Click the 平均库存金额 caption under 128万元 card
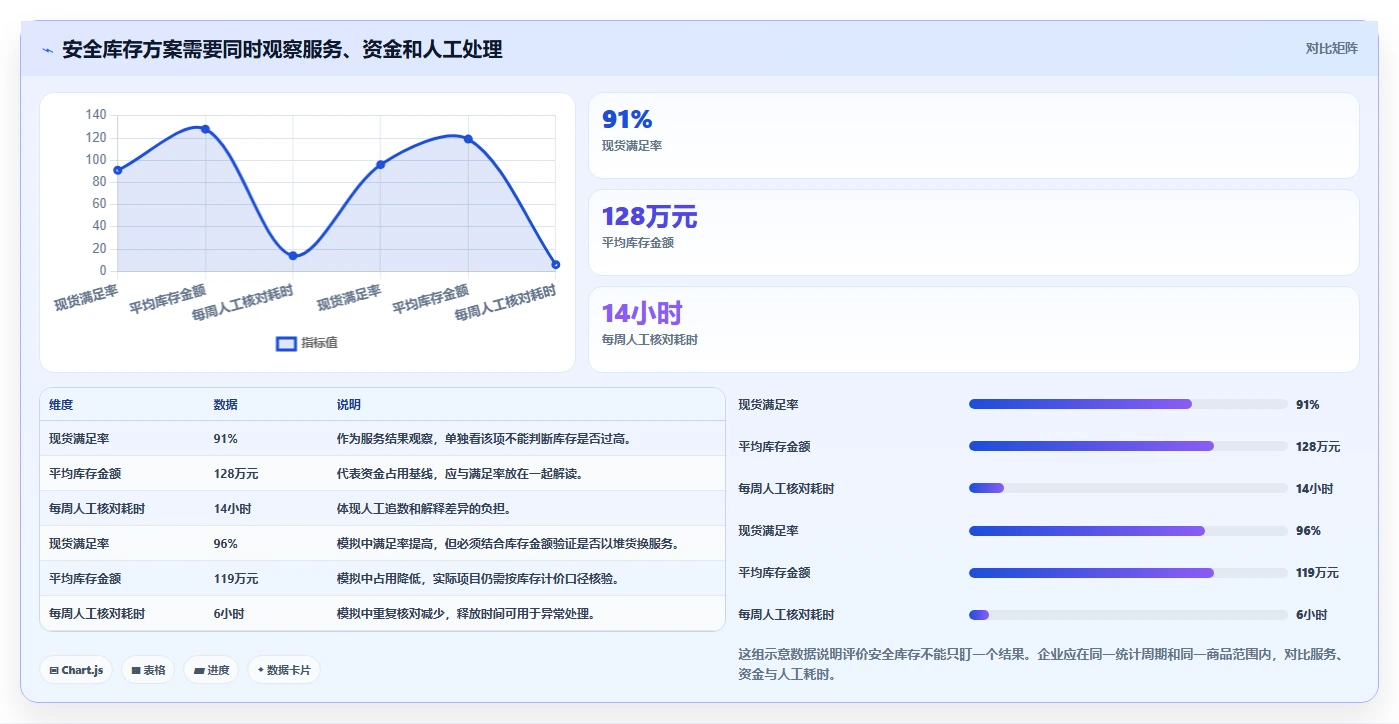This screenshot has height=724, width=1399. coord(638,242)
